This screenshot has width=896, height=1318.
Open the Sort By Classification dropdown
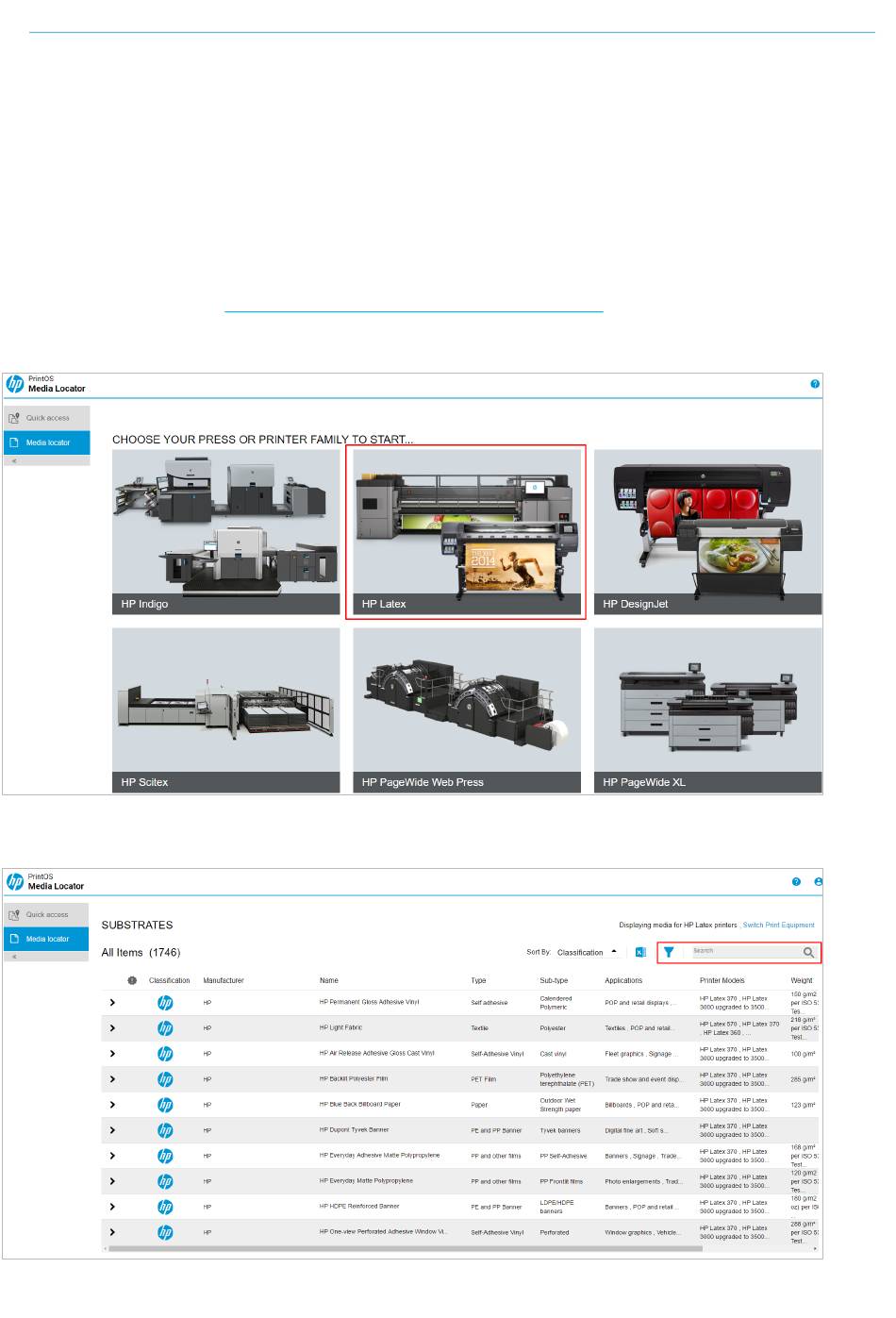click(587, 953)
